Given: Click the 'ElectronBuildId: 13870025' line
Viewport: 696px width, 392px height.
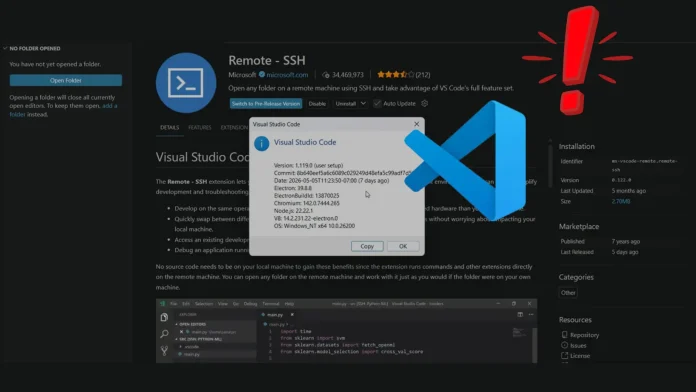Looking at the screenshot, I should click(307, 195).
